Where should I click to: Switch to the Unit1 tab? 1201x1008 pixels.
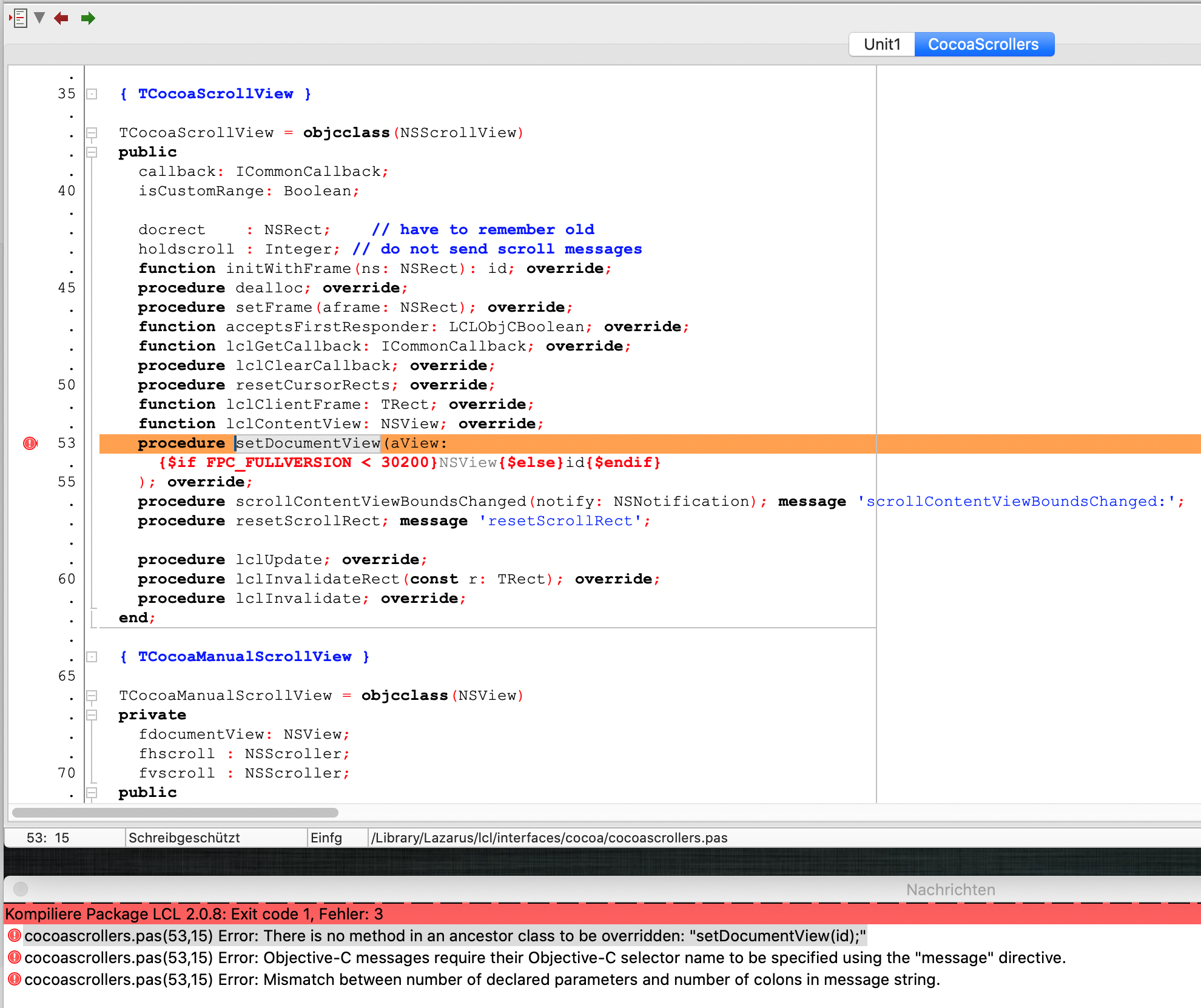[881, 44]
